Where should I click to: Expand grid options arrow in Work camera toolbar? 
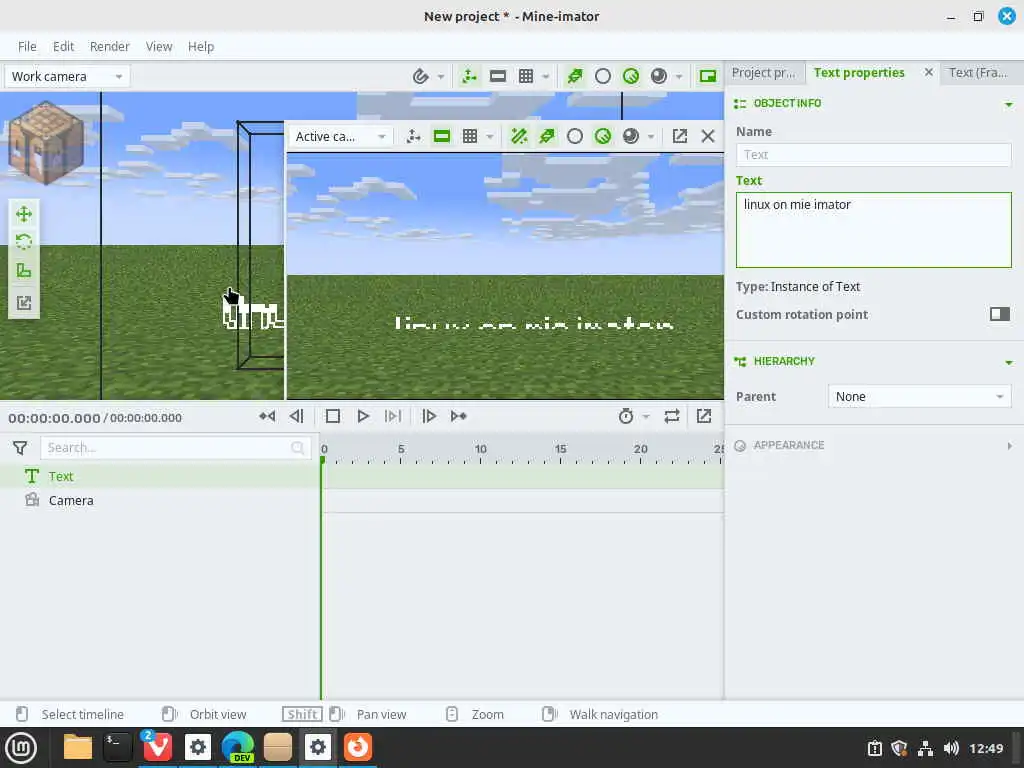545,77
